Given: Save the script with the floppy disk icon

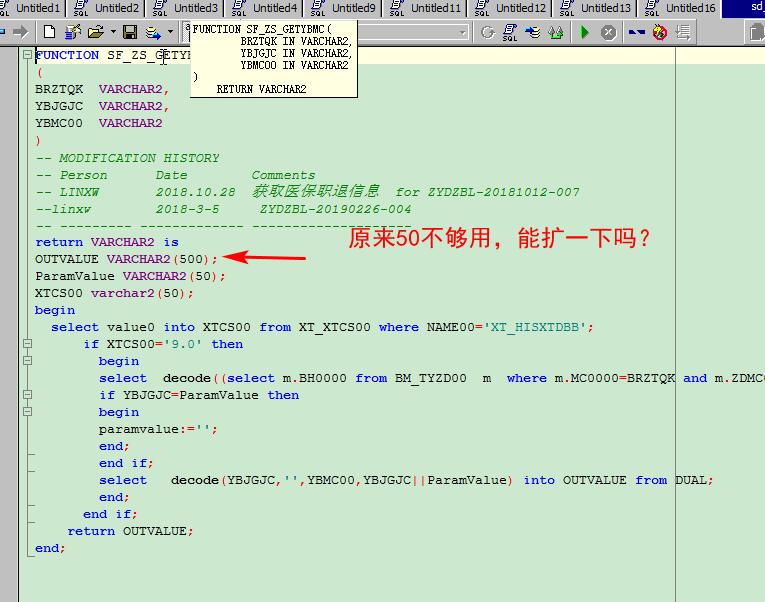Looking at the screenshot, I should [130, 32].
